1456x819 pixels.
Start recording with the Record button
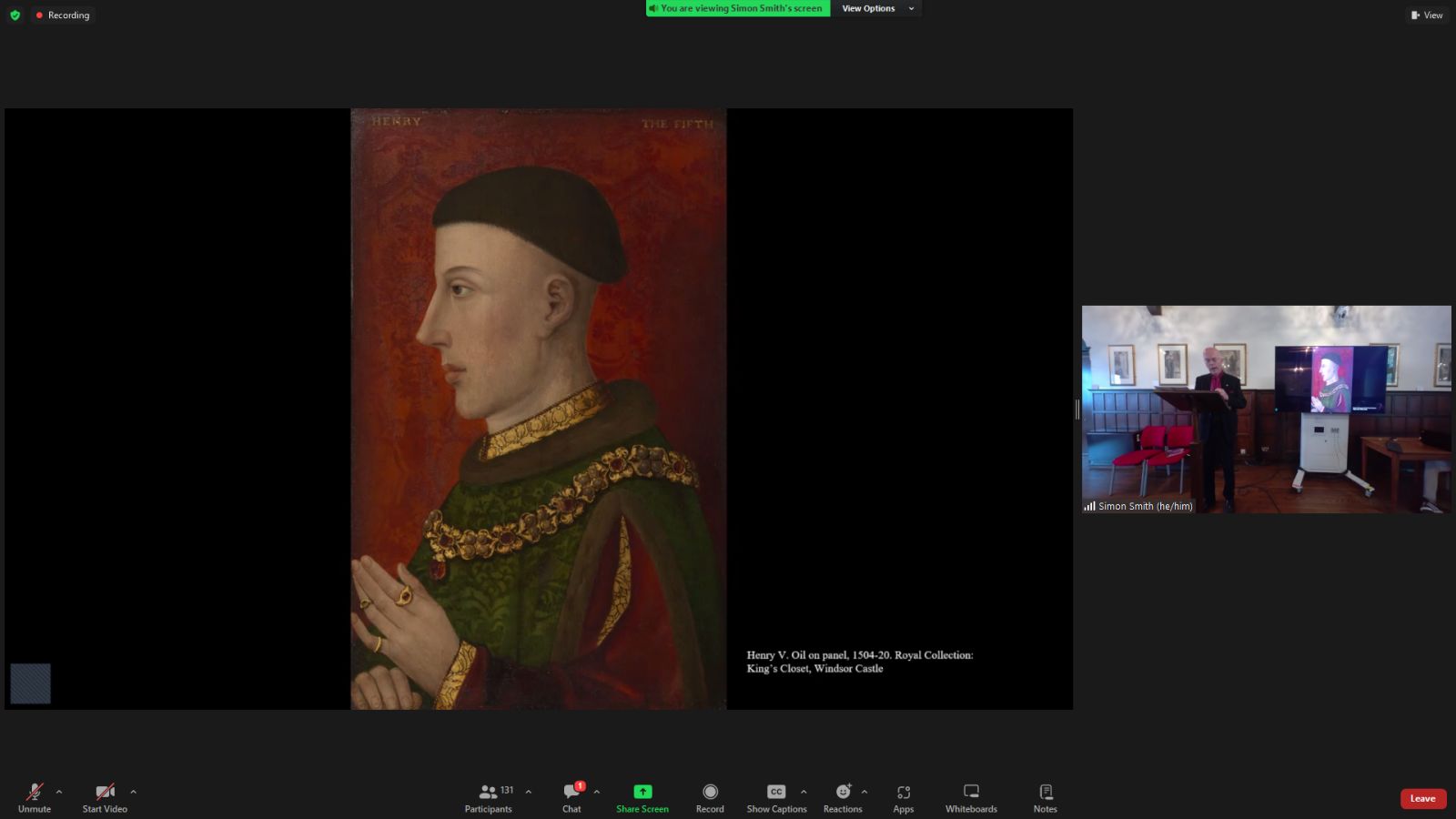click(x=710, y=797)
